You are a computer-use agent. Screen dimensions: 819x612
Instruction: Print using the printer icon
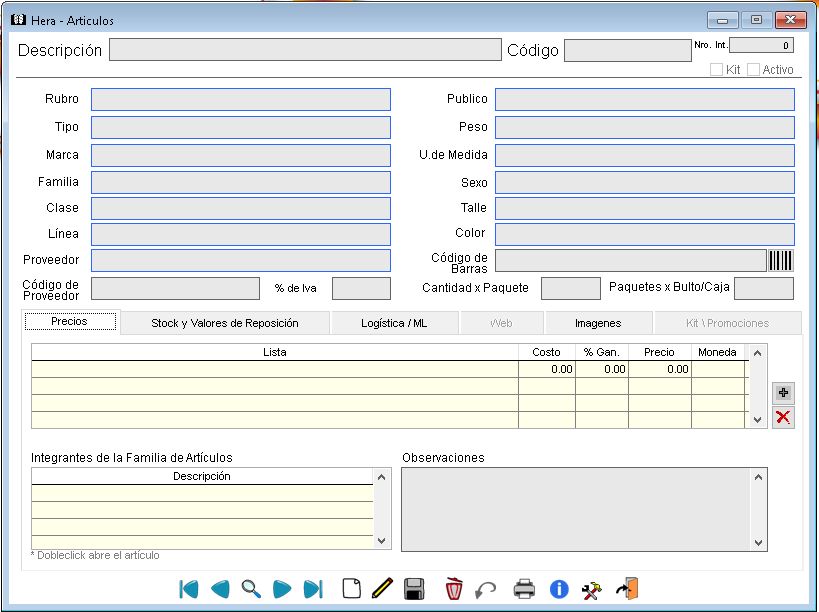[524, 589]
